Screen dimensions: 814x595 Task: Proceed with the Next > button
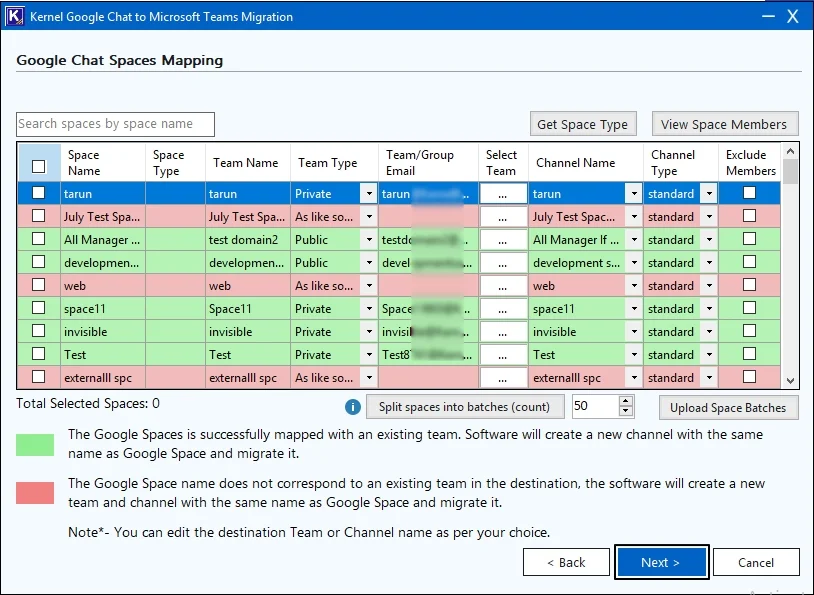pos(661,562)
